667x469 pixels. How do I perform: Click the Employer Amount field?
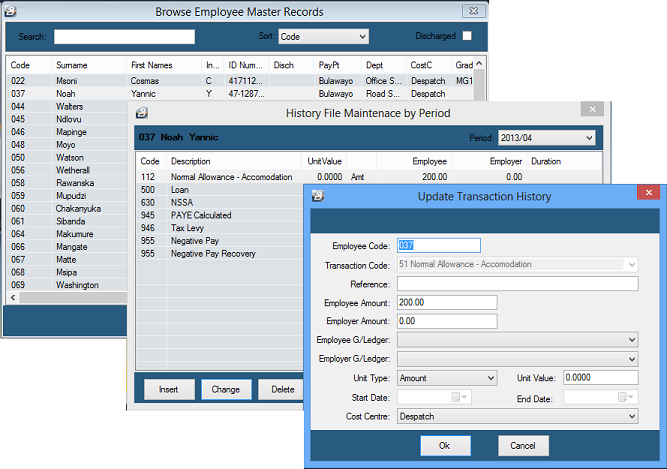447,321
